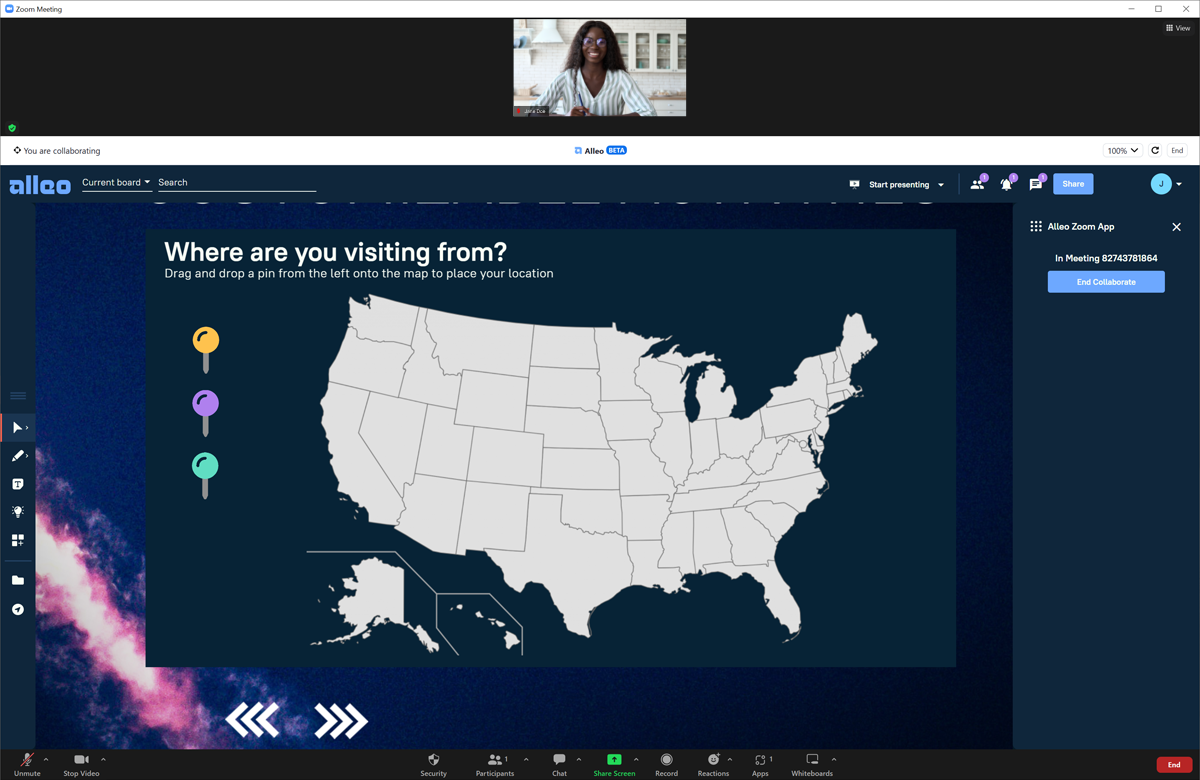The height and width of the screenshot is (780, 1200).
Task: Expand video options arrow beside Stop Video
Action: tap(103, 760)
